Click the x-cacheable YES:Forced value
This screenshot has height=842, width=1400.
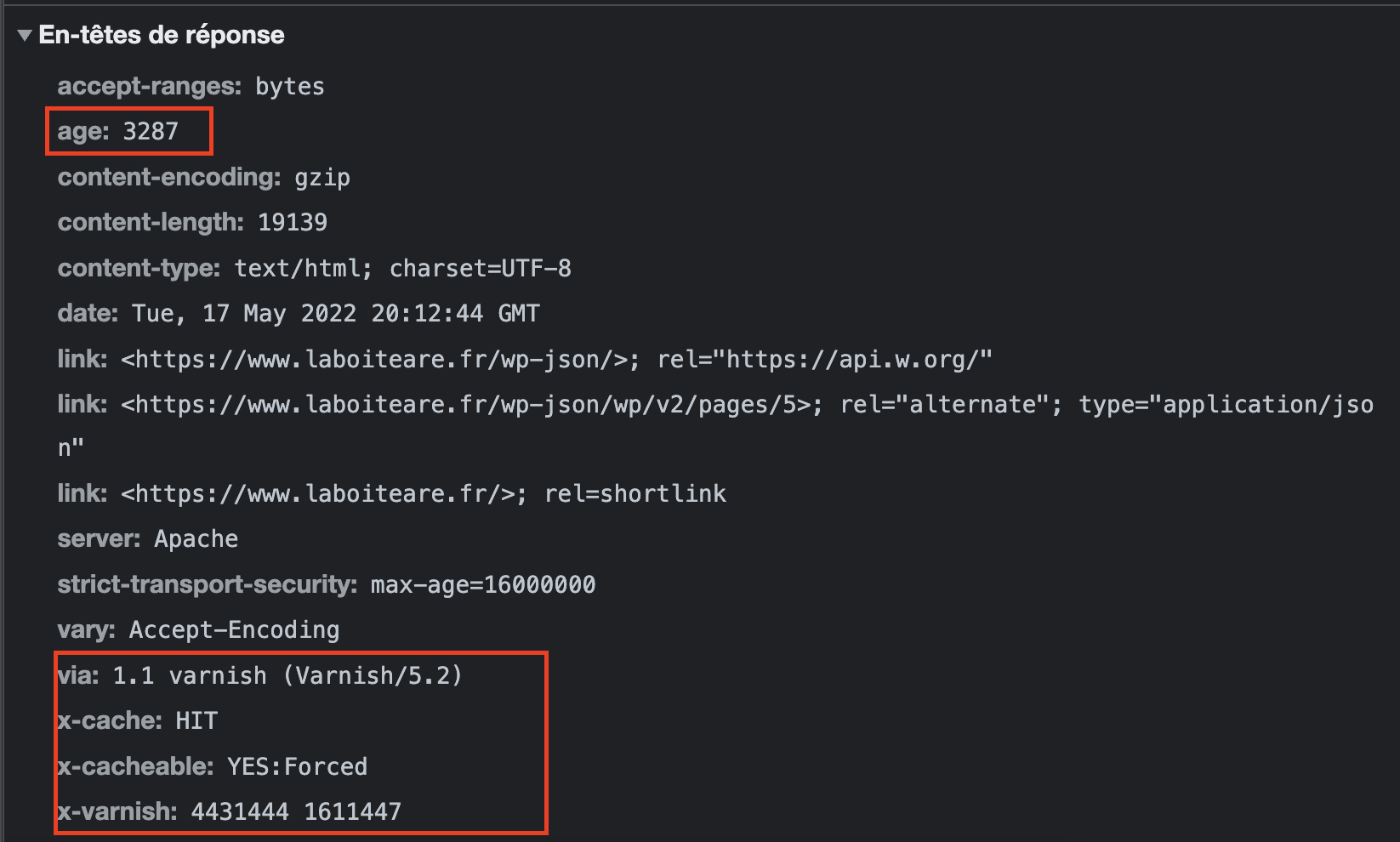(x=297, y=766)
